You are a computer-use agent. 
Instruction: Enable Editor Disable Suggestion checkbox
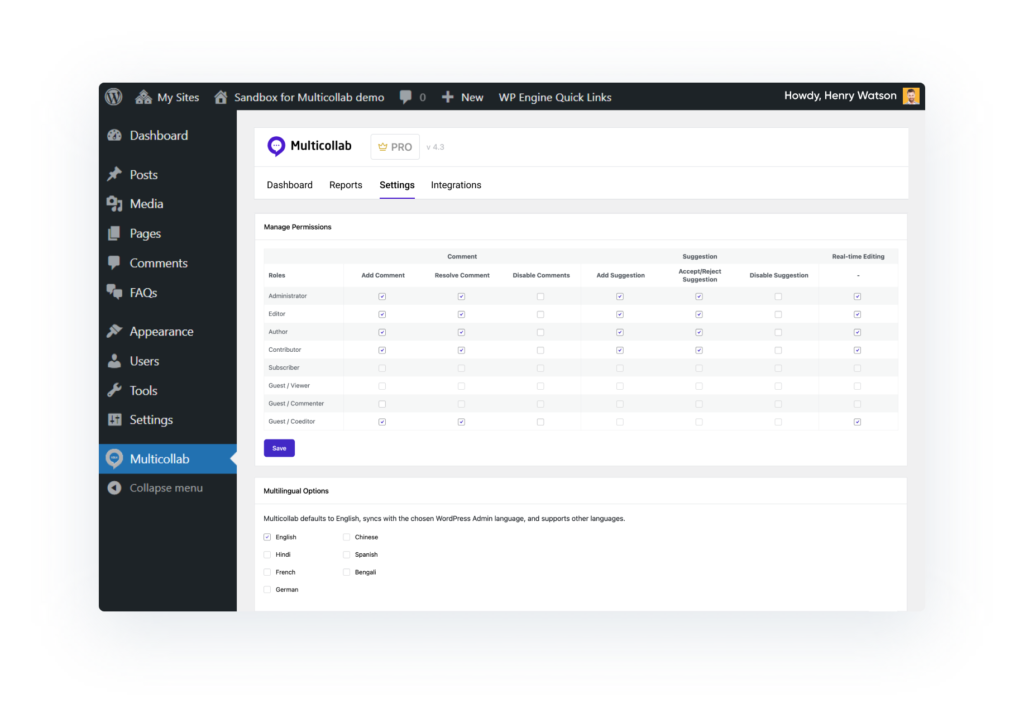(x=778, y=314)
